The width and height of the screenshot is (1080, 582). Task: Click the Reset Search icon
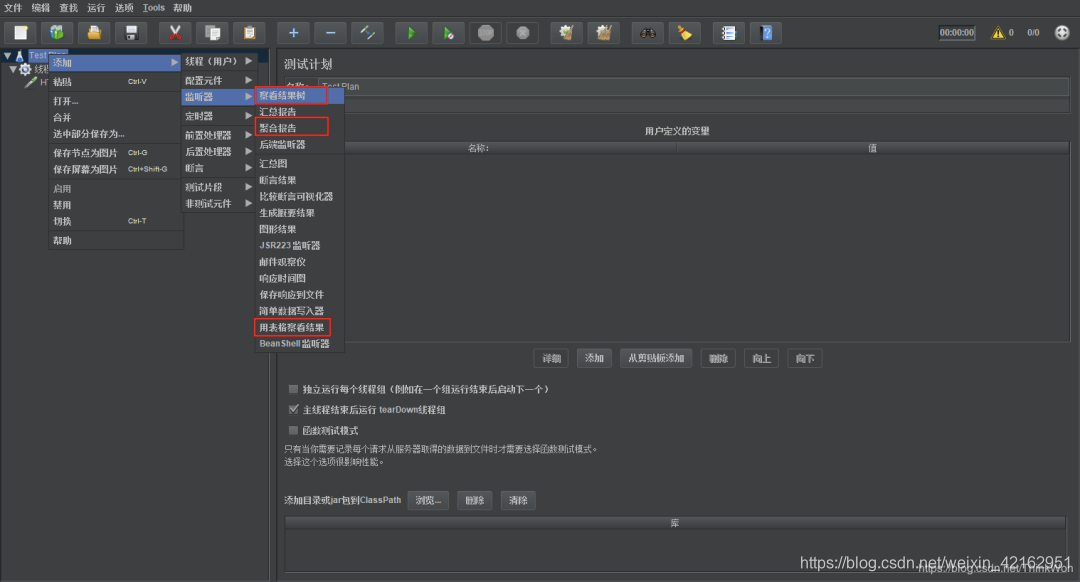coord(685,32)
